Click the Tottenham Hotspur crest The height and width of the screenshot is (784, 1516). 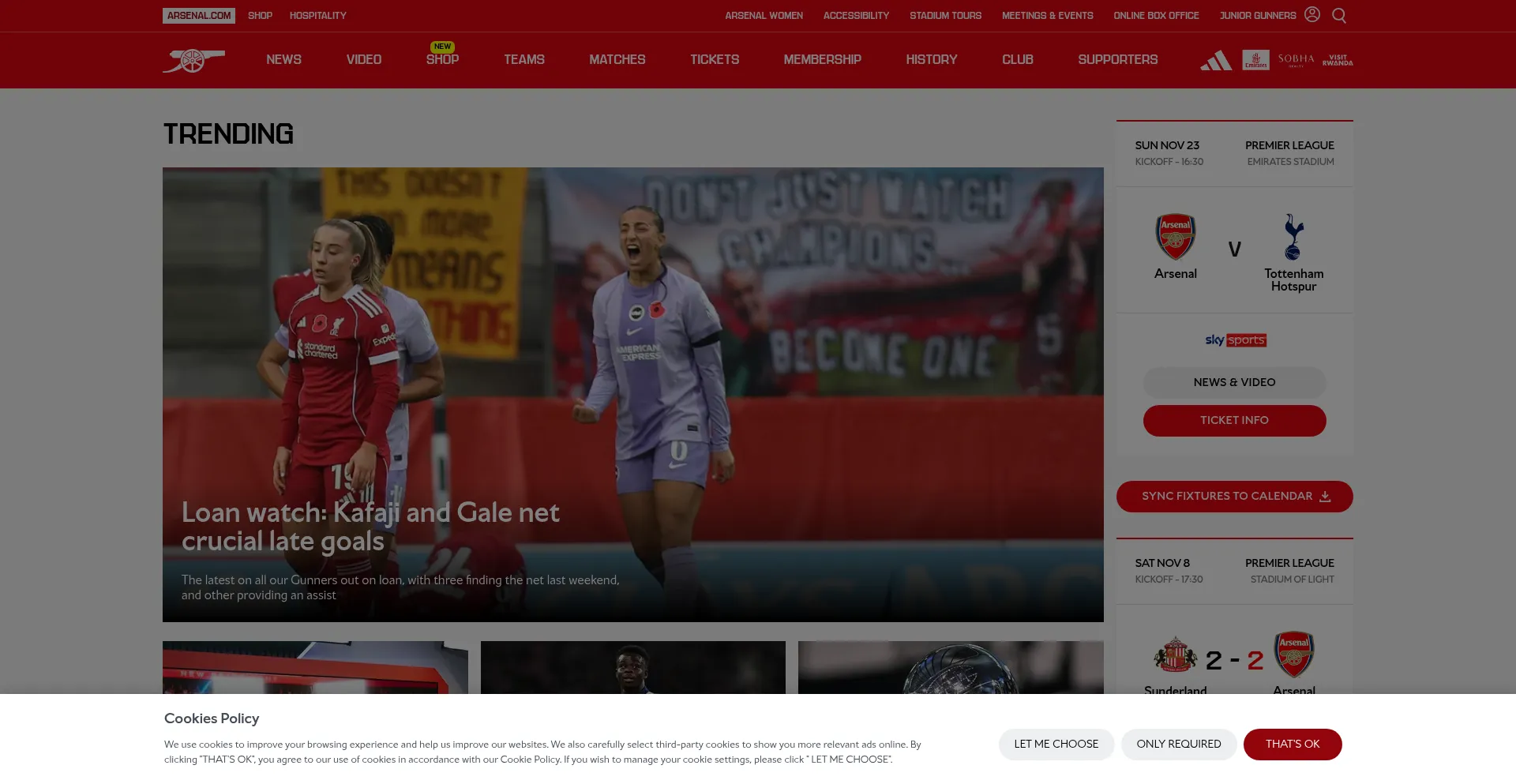click(1293, 237)
